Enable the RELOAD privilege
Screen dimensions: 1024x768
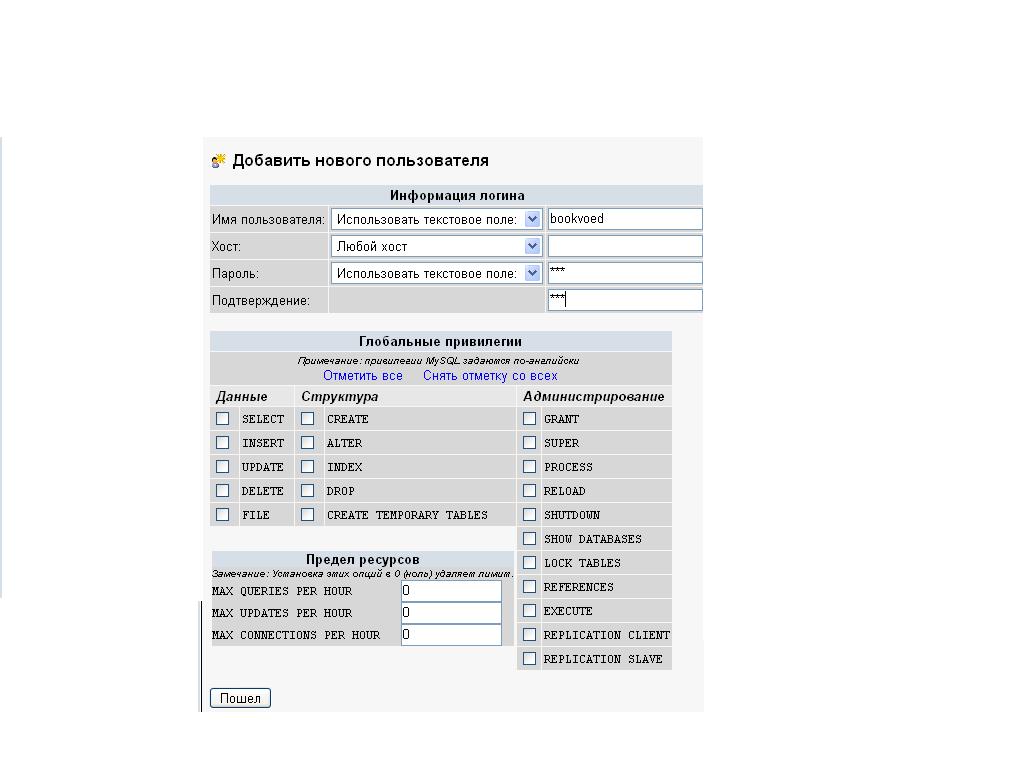[530, 490]
